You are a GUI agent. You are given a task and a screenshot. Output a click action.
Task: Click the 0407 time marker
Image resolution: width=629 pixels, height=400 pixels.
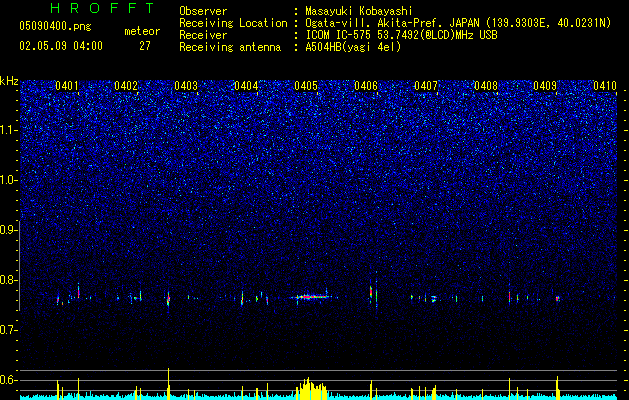coord(426,86)
